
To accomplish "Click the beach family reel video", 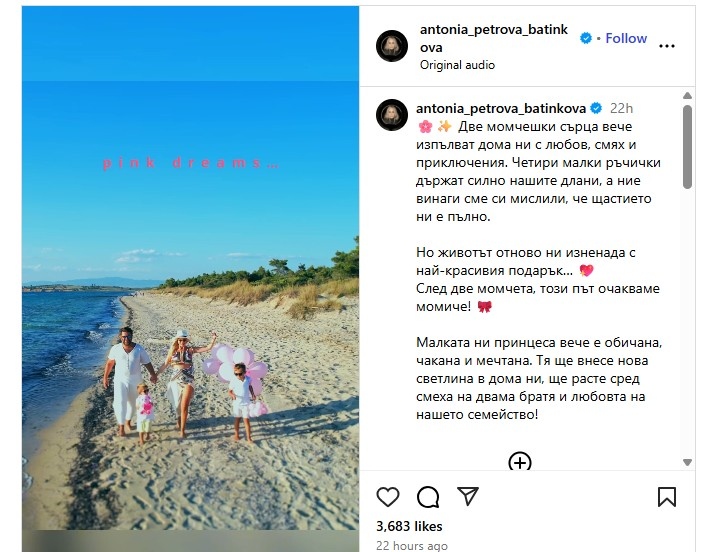I will coord(190,279).
